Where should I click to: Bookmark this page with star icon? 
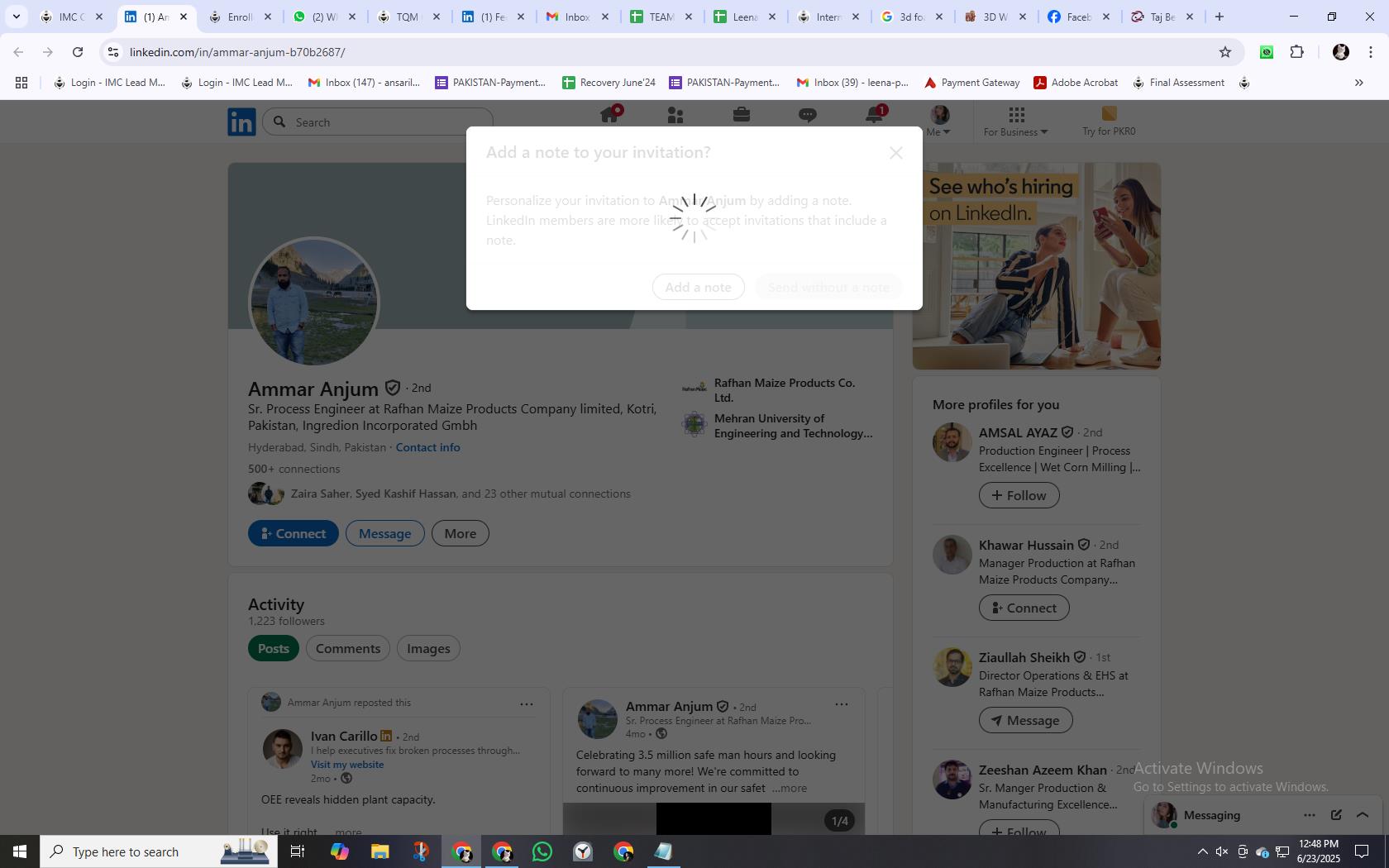click(x=1225, y=52)
